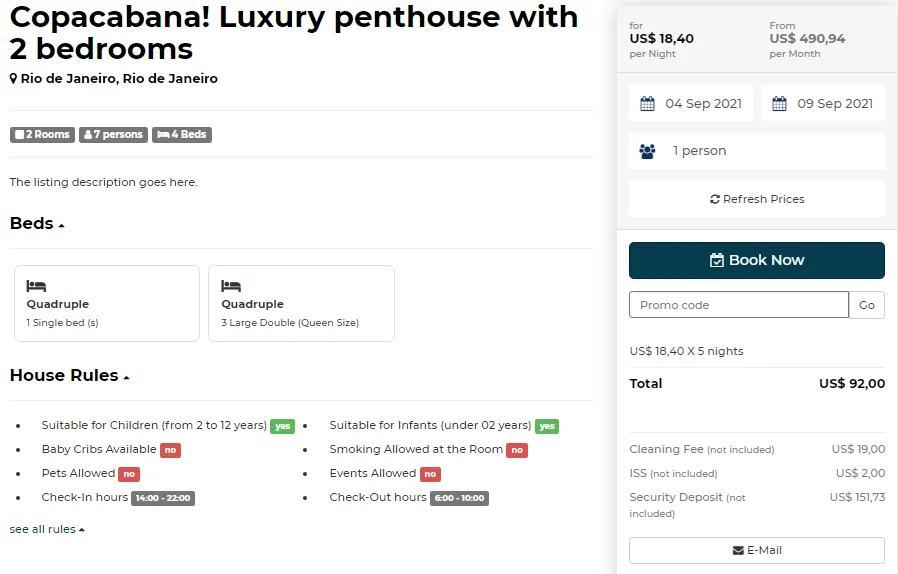
Task: Click the Check-In hours 14:00 - 22:00 badge
Action: coord(163,498)
